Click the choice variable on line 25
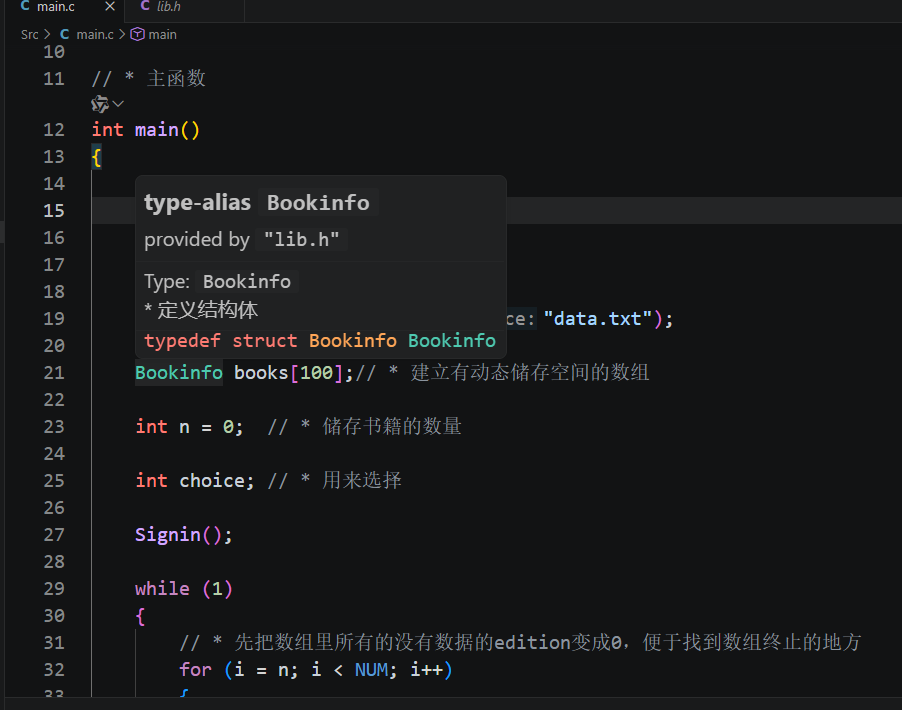This screenshot has height=710, width=902. point(212,480)
